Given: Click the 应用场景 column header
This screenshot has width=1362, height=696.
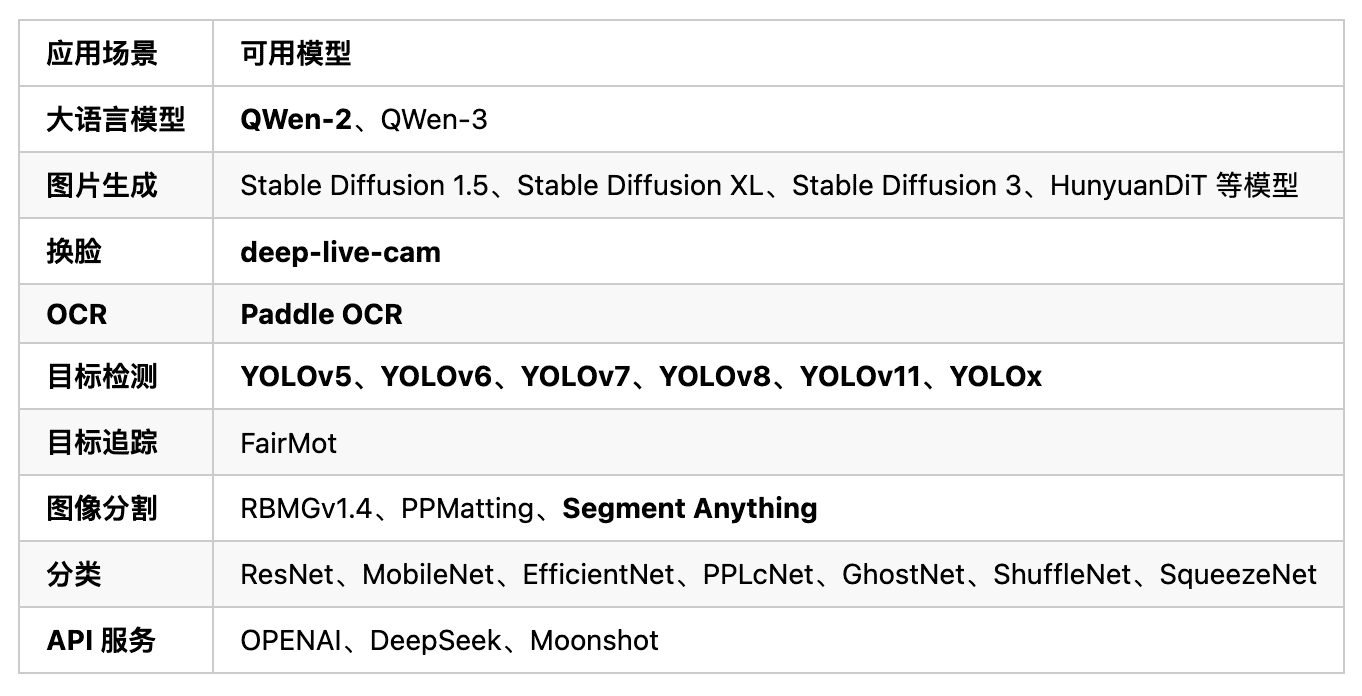Looking at the screenshot, I should pyautogui.click(x=102, y=54).
